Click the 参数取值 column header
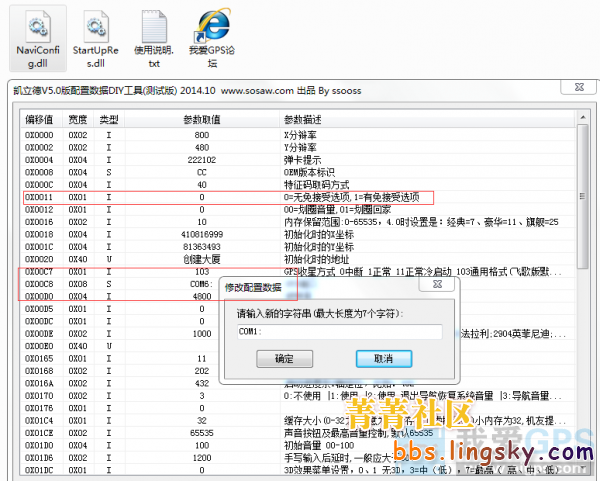Image resolution: width=600 pixels, height=481 pixels. 202,120
